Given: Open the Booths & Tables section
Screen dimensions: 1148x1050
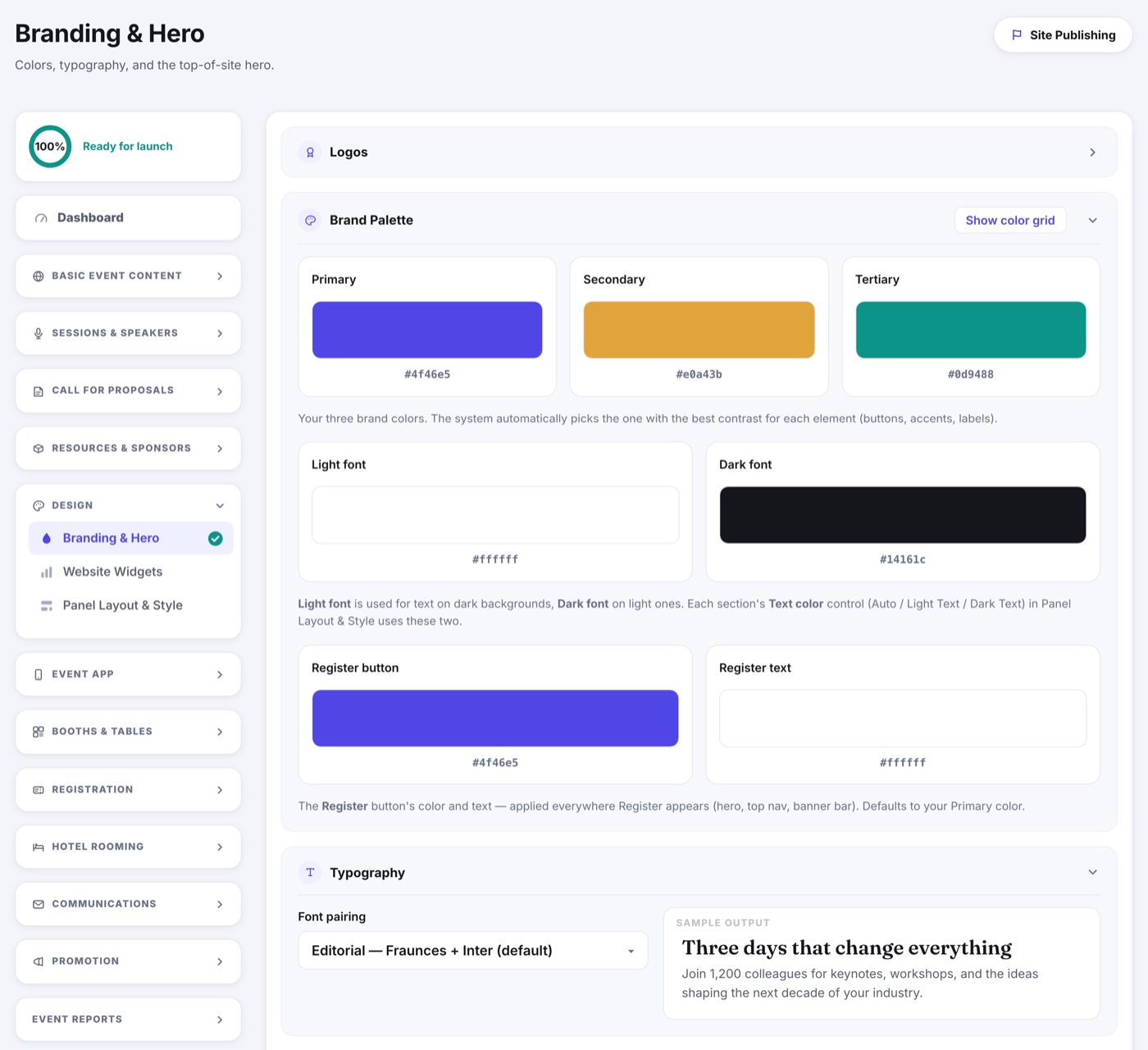Looking at the screenshot, I should [128, 732].
